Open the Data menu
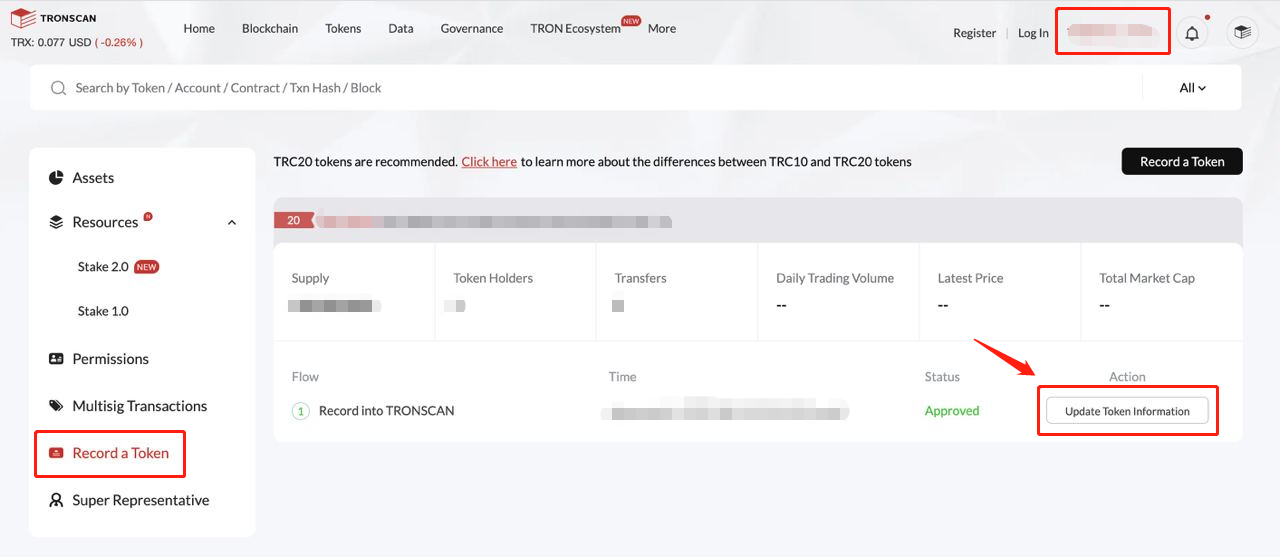Image resolution: width=1280 pixels, height=557 pixels. (401, 29)
